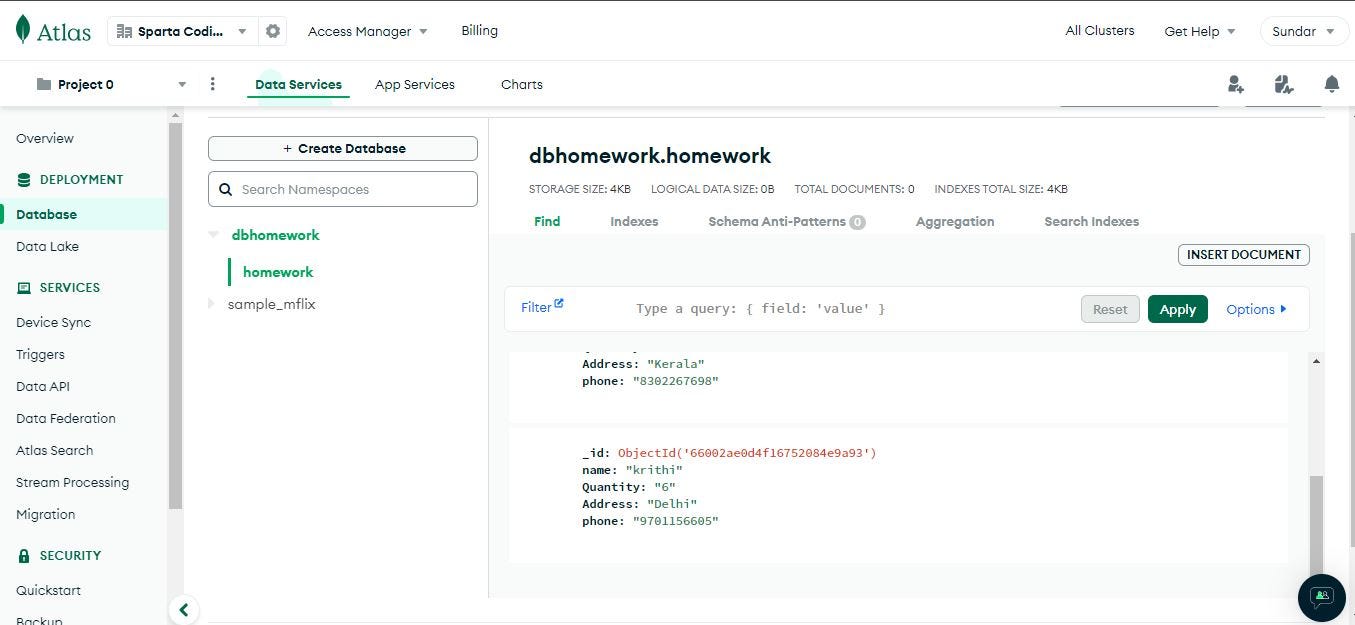1355x625 pixels.
Task: Collapse the dbhomework database tree
Action: click(x=213, y=234)
